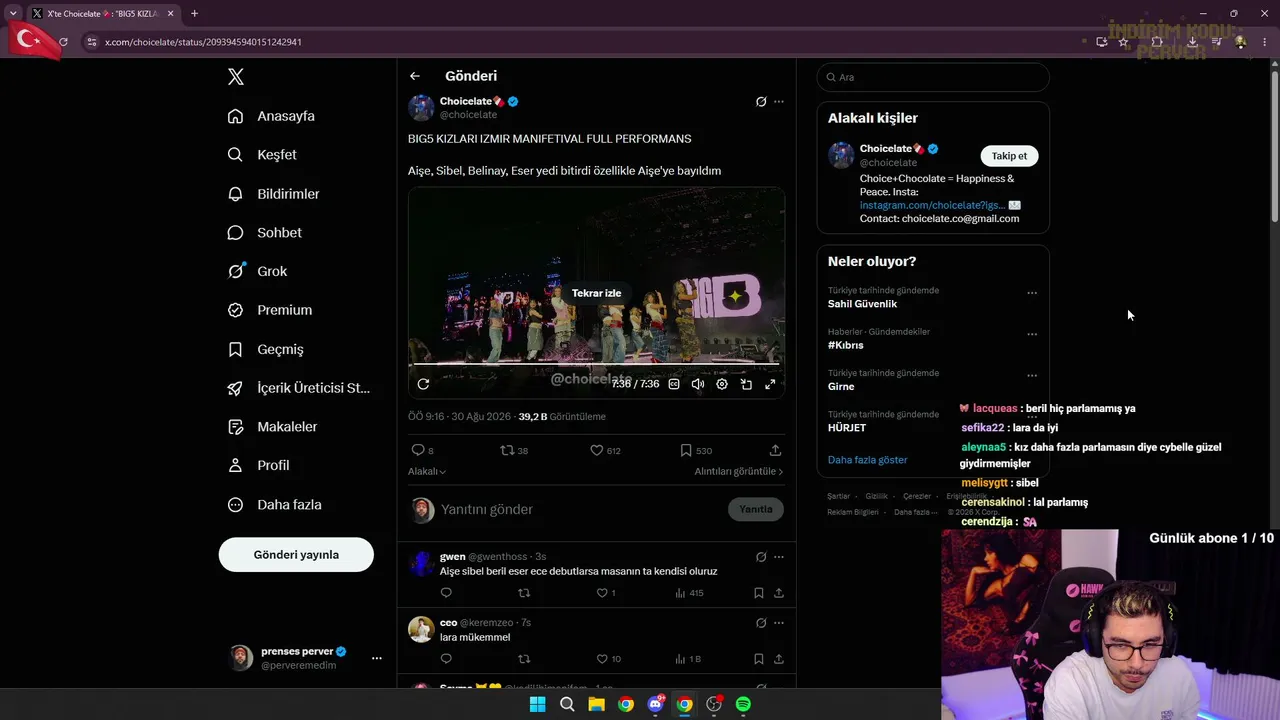Open Discord from the taskbar
The image size is (1280, 720).
[x=655, y=705]
